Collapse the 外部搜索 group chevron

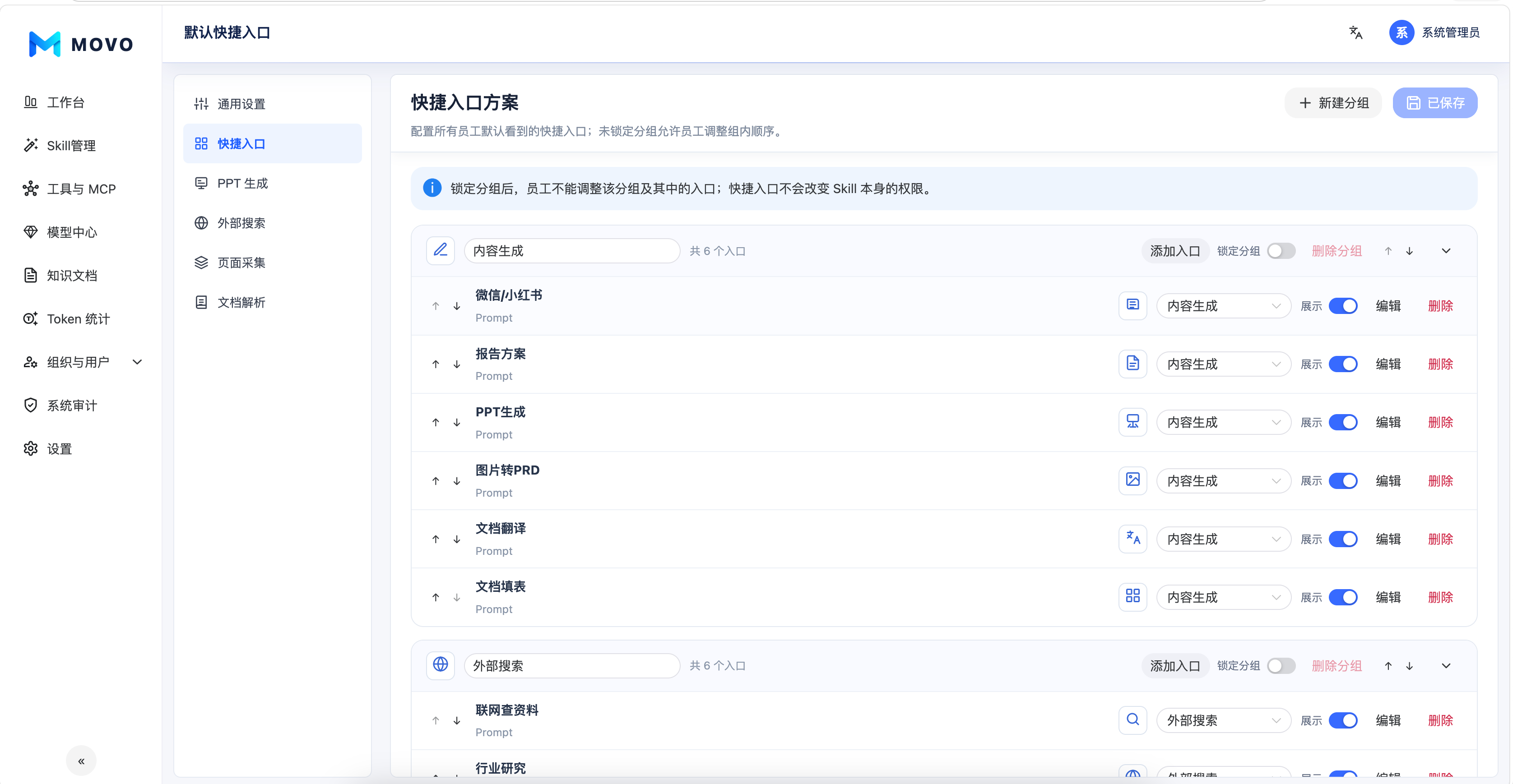[x=1446, y=665]
